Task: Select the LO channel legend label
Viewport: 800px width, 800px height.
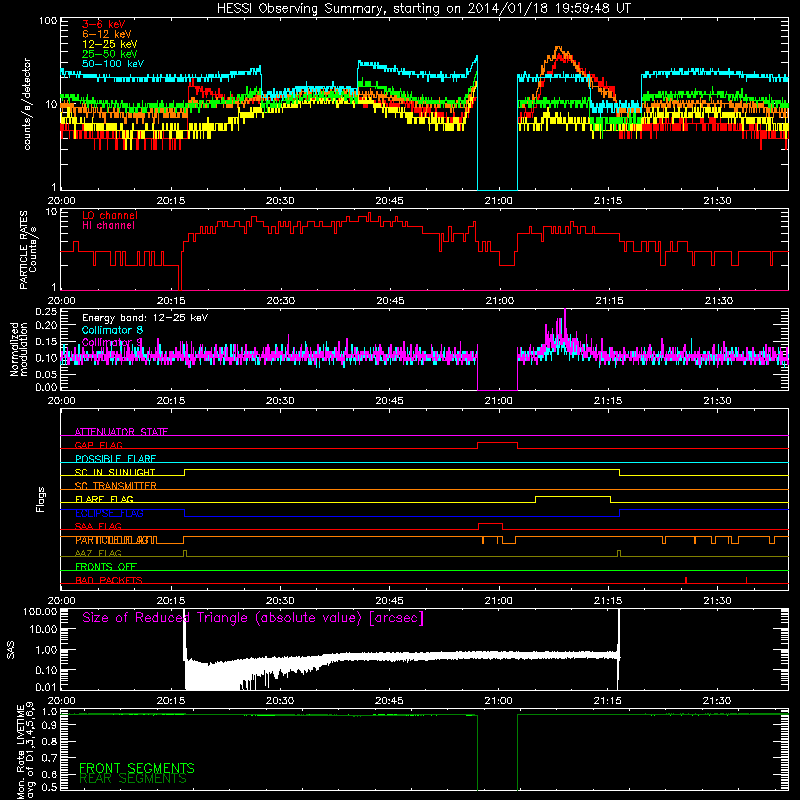Action: coord(110,215)
